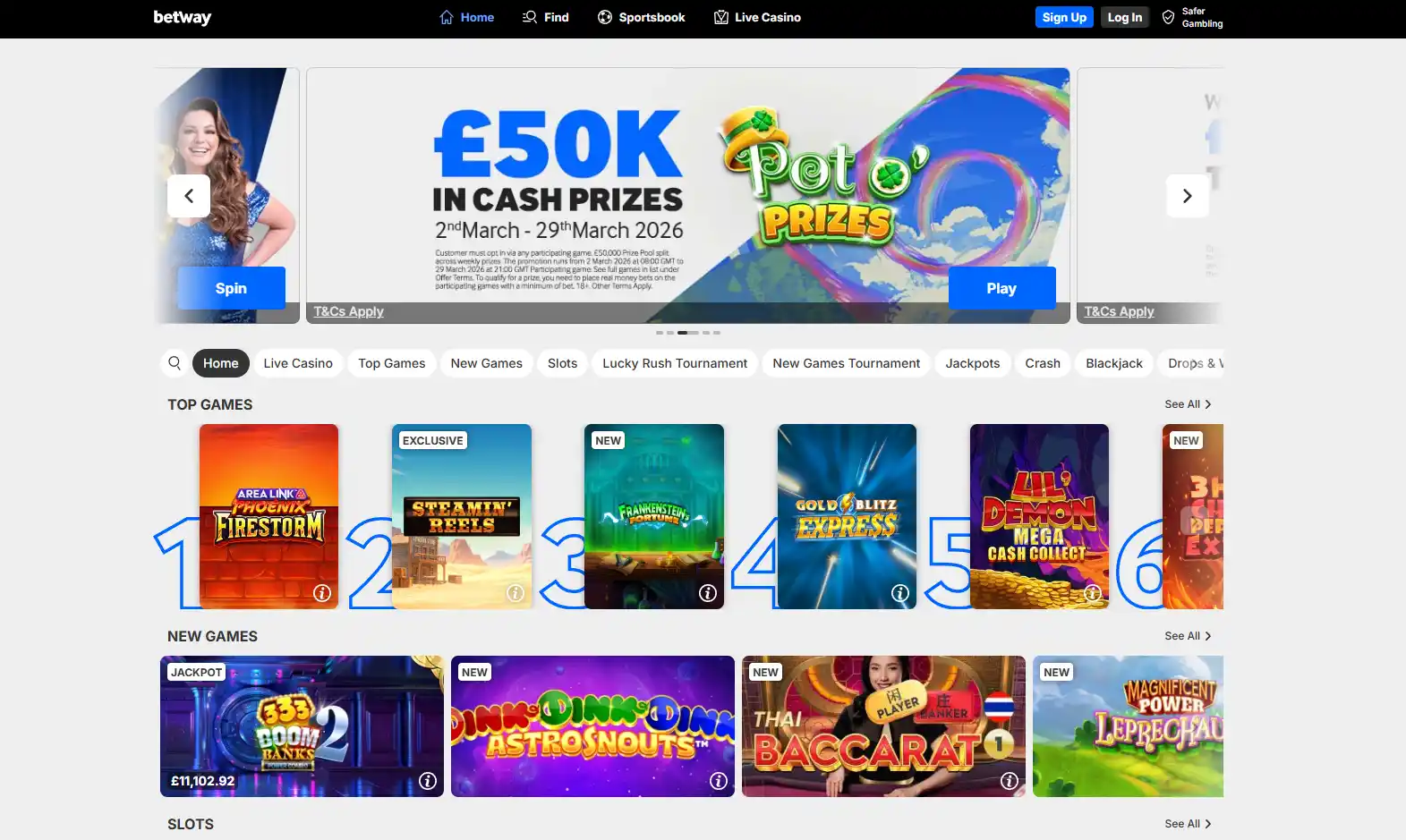Image resolution: width=1406 pixels, height=840 pixels.
Task: Select the Crash category
Action: 1043,363
